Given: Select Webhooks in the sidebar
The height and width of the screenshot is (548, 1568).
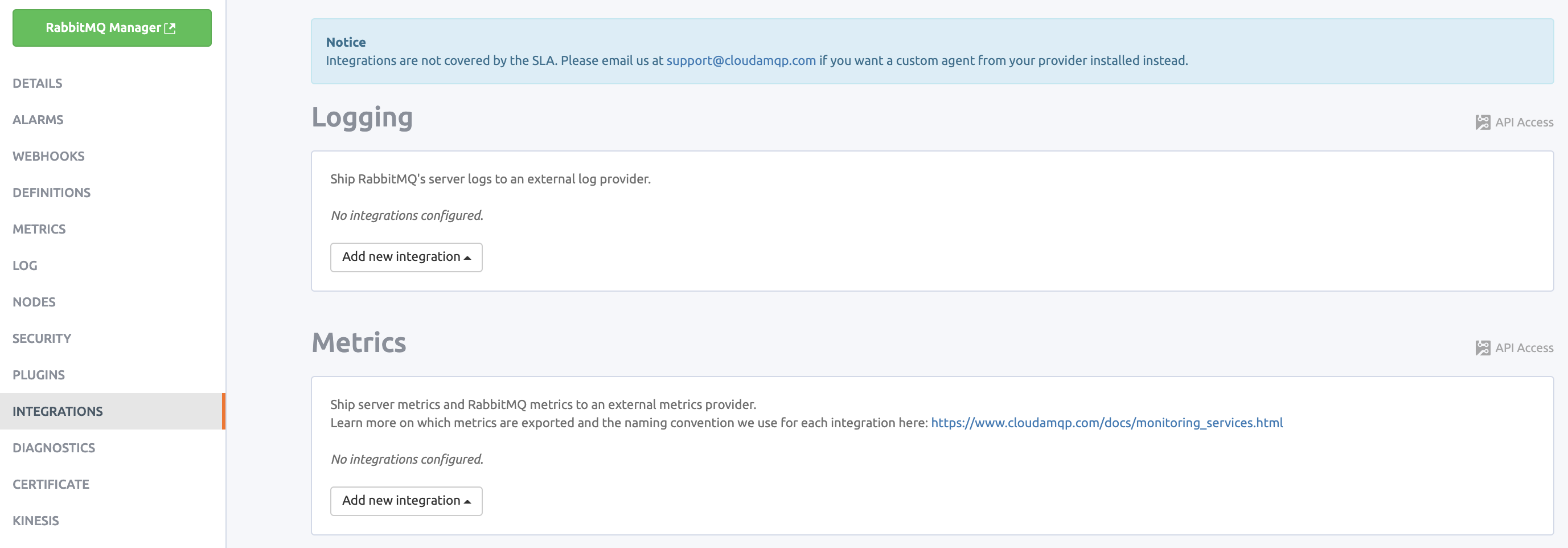Looking at the screenshot, I should tap(49, 157).
